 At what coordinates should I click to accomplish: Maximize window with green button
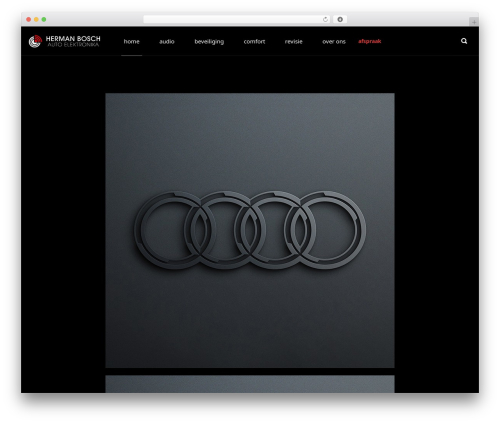[x=44, y=19]
